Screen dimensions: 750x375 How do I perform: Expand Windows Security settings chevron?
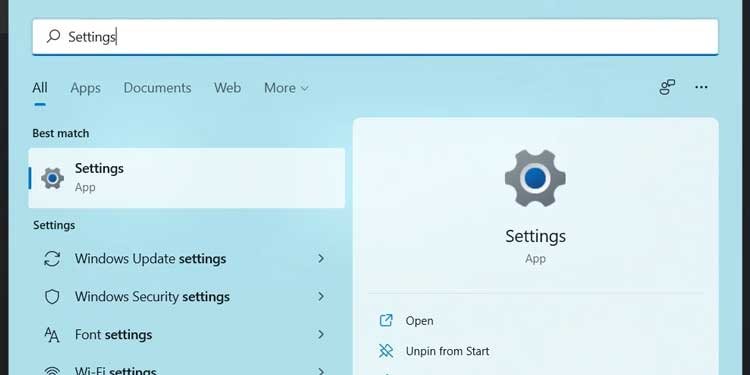pos(321,297)
